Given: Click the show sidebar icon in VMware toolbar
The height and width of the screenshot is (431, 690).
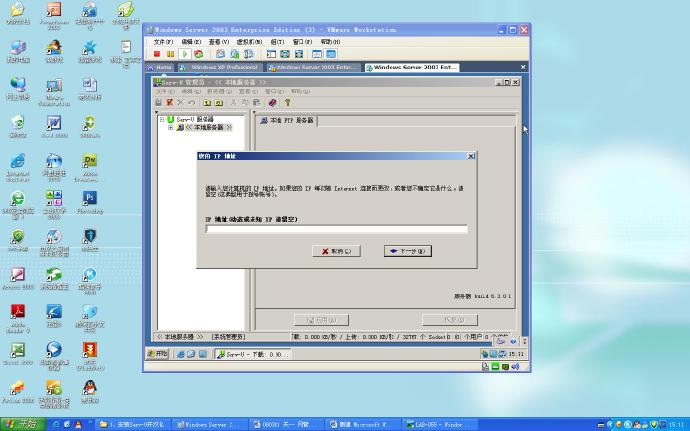Looking at the screenshot, I should tap(271, 54).
